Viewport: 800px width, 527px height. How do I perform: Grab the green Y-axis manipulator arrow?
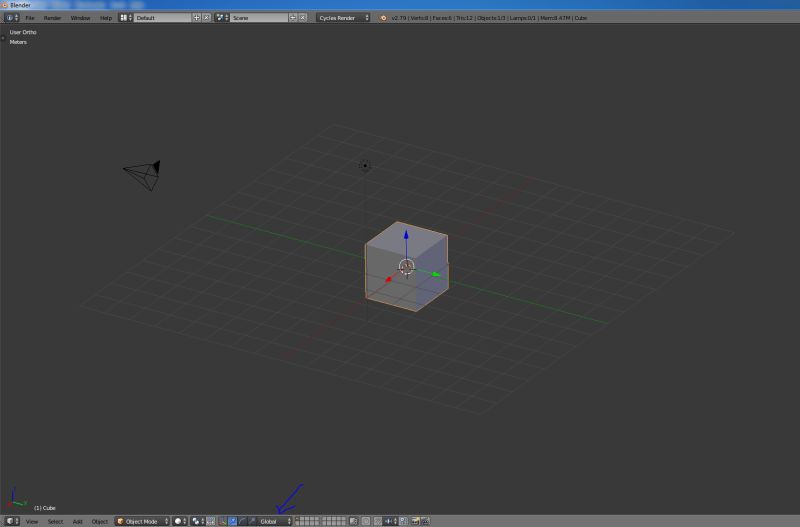point(436,274)
